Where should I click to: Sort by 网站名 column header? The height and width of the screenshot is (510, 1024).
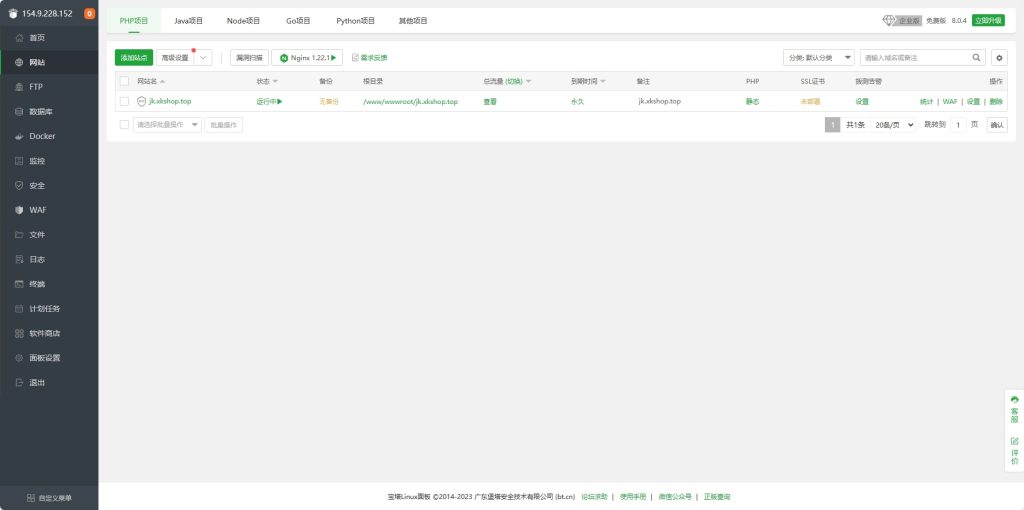150,81
